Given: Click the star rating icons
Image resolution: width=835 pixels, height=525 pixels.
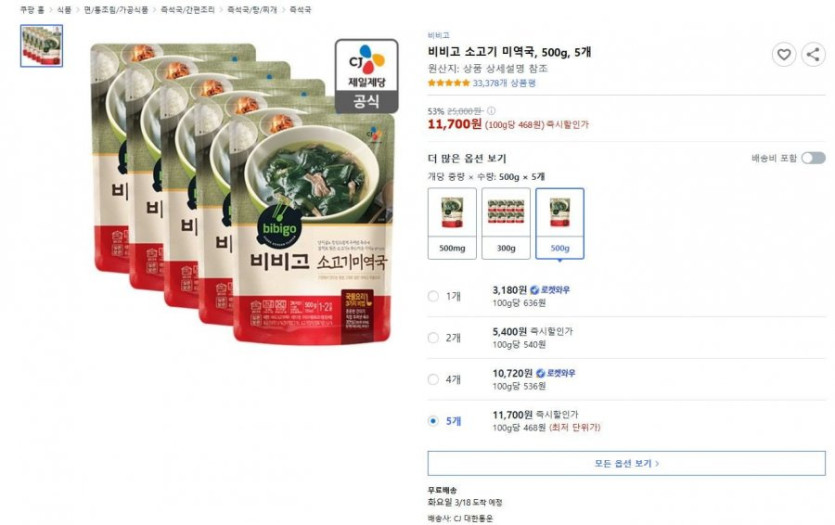Looking at the screenshot, I should click(x=448, y=83).
